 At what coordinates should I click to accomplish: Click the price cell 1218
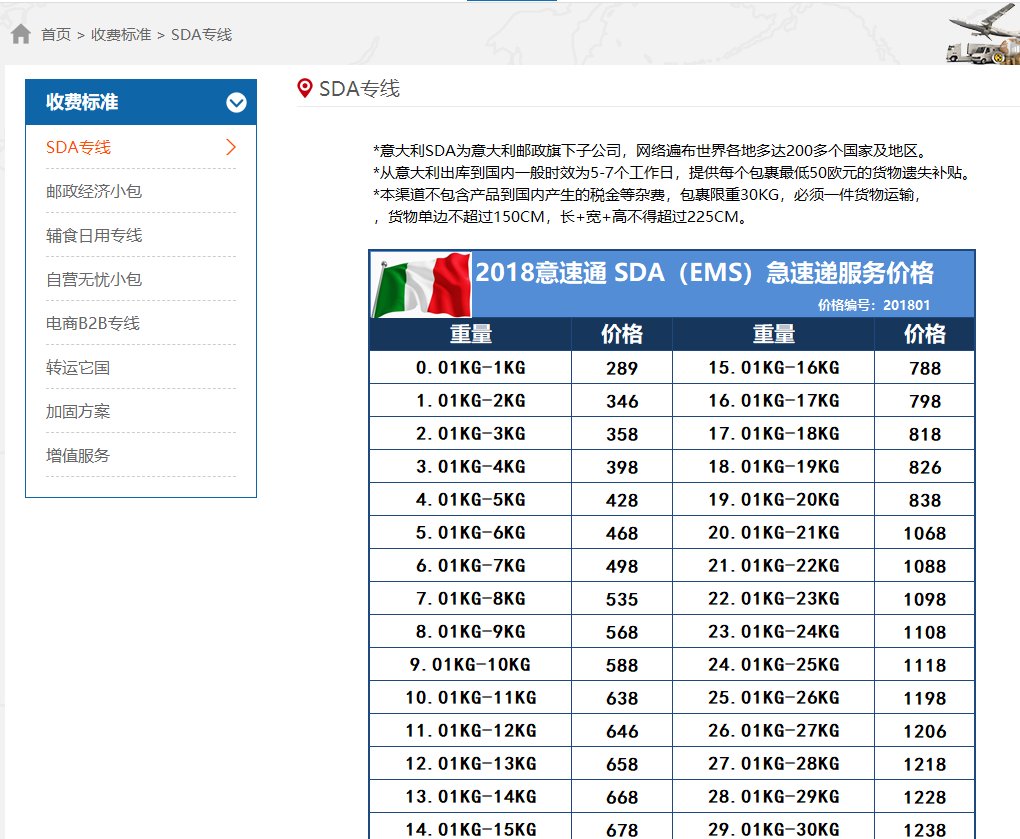(x=925, y=764)
